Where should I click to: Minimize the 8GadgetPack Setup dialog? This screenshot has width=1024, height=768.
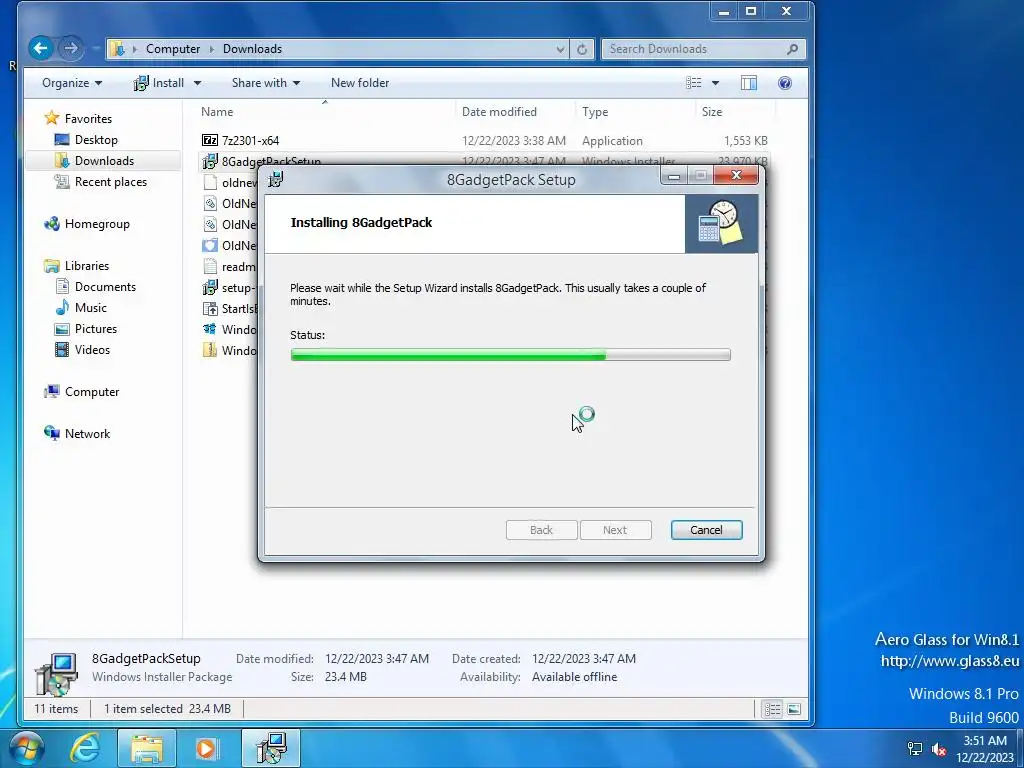pyautogui.click(x=674, y=176)
